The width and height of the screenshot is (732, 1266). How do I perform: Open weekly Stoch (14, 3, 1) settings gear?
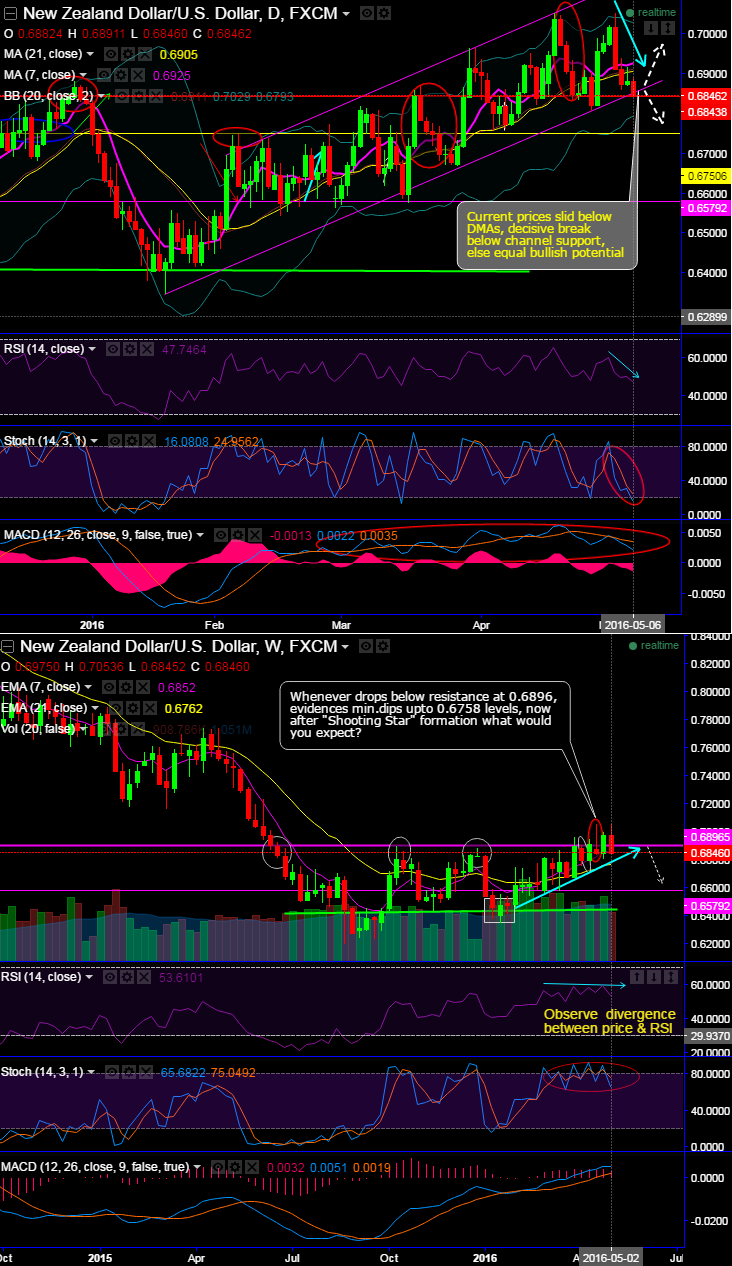130,1071
